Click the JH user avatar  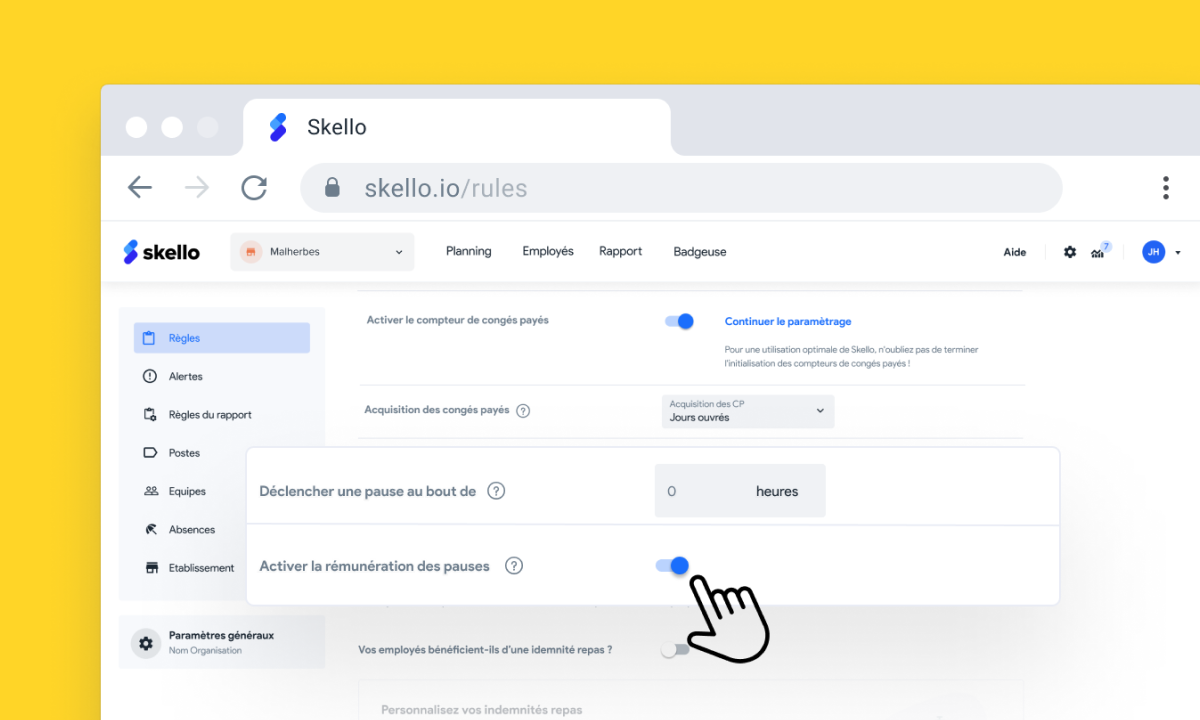pos(1153,252)
